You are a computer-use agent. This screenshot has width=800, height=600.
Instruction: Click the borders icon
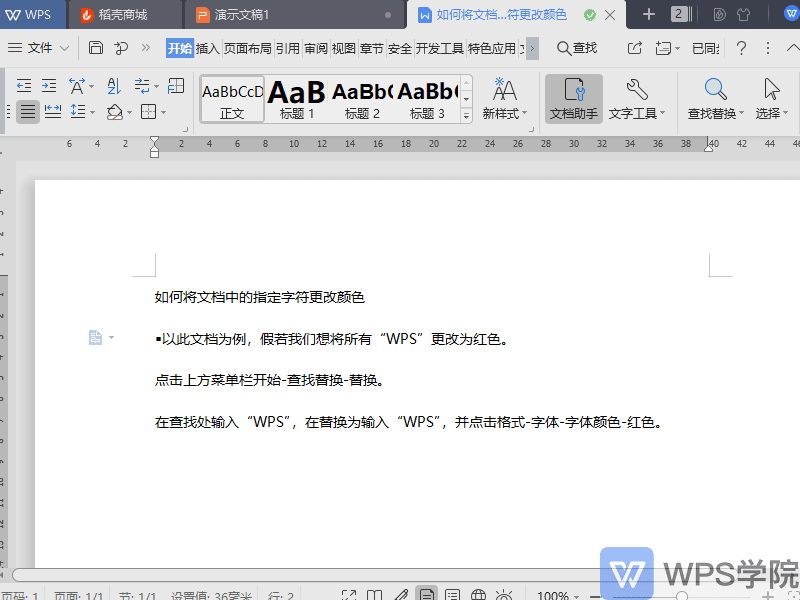click(148, 111)
